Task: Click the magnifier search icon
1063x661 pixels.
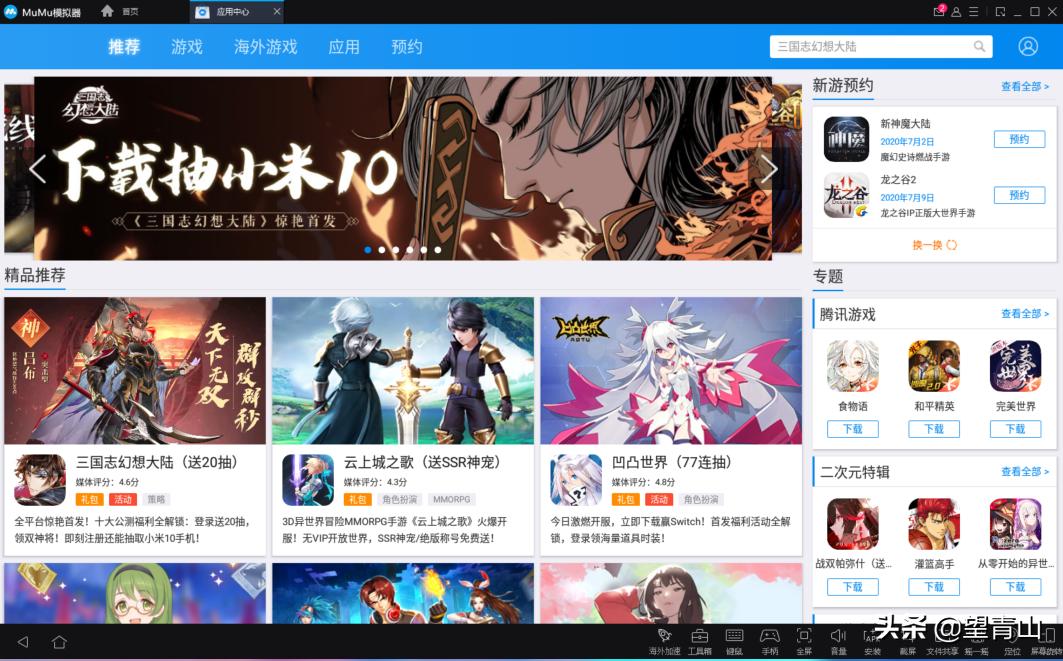Action: click(x=979, y=46)
